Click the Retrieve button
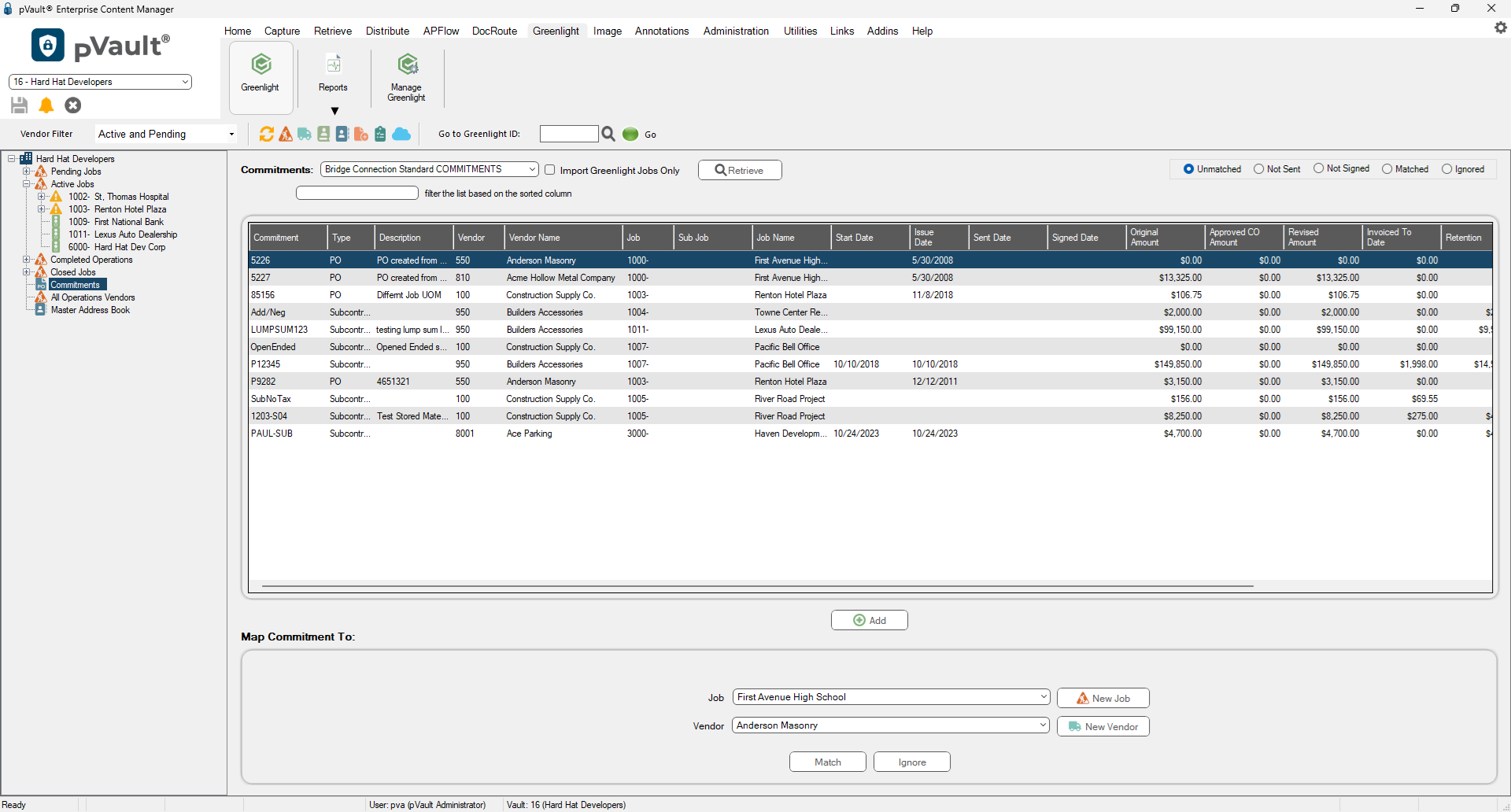Image resolution: width=1511 pixels, height=812 pixels. coord(740,170)
